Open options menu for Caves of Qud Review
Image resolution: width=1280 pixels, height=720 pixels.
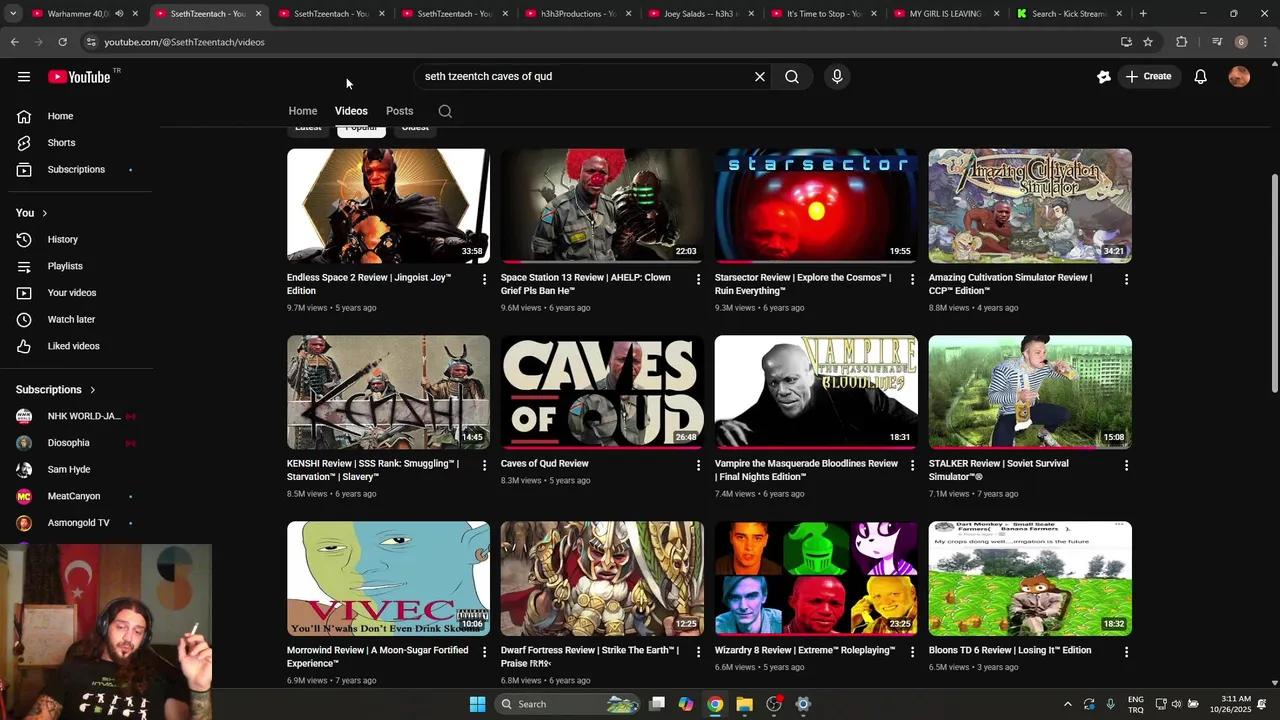click(698, 465)
